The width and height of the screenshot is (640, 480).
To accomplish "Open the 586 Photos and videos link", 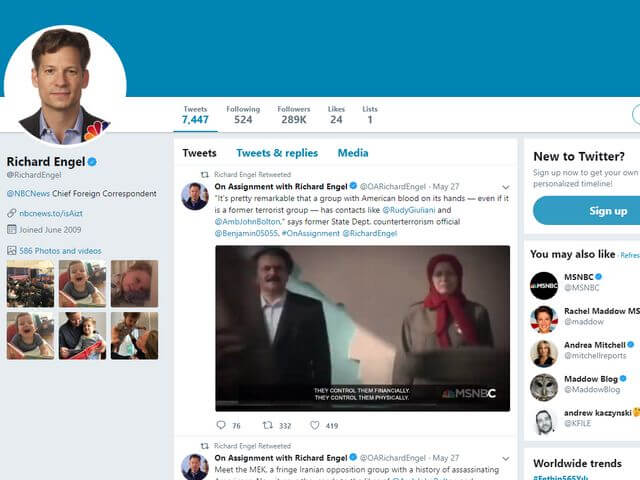I will (60, 251).
